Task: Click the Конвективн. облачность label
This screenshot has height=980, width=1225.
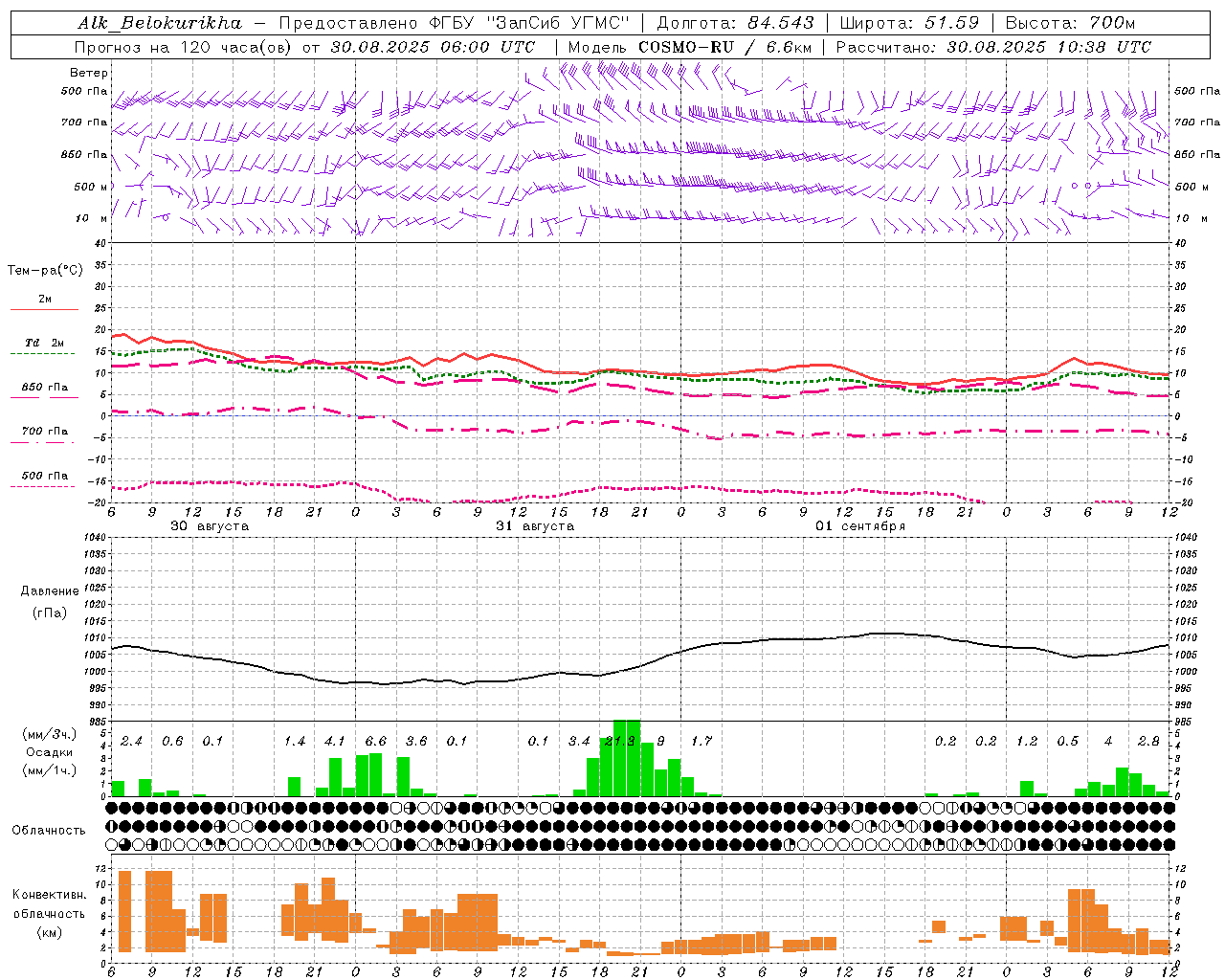Action: coord(49,903)
